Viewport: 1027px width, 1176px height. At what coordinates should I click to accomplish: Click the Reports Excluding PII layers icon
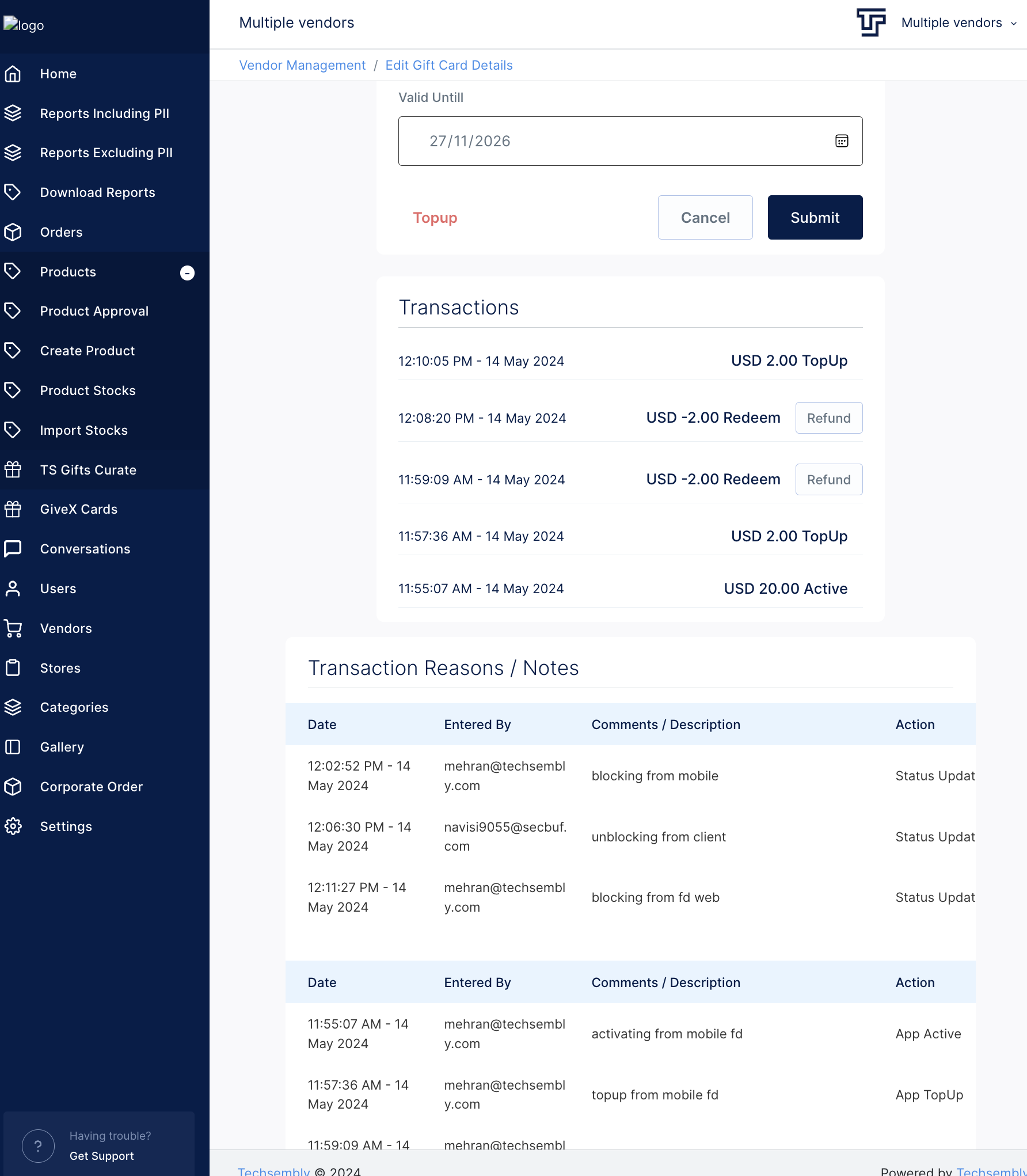[x=13, y=153]
